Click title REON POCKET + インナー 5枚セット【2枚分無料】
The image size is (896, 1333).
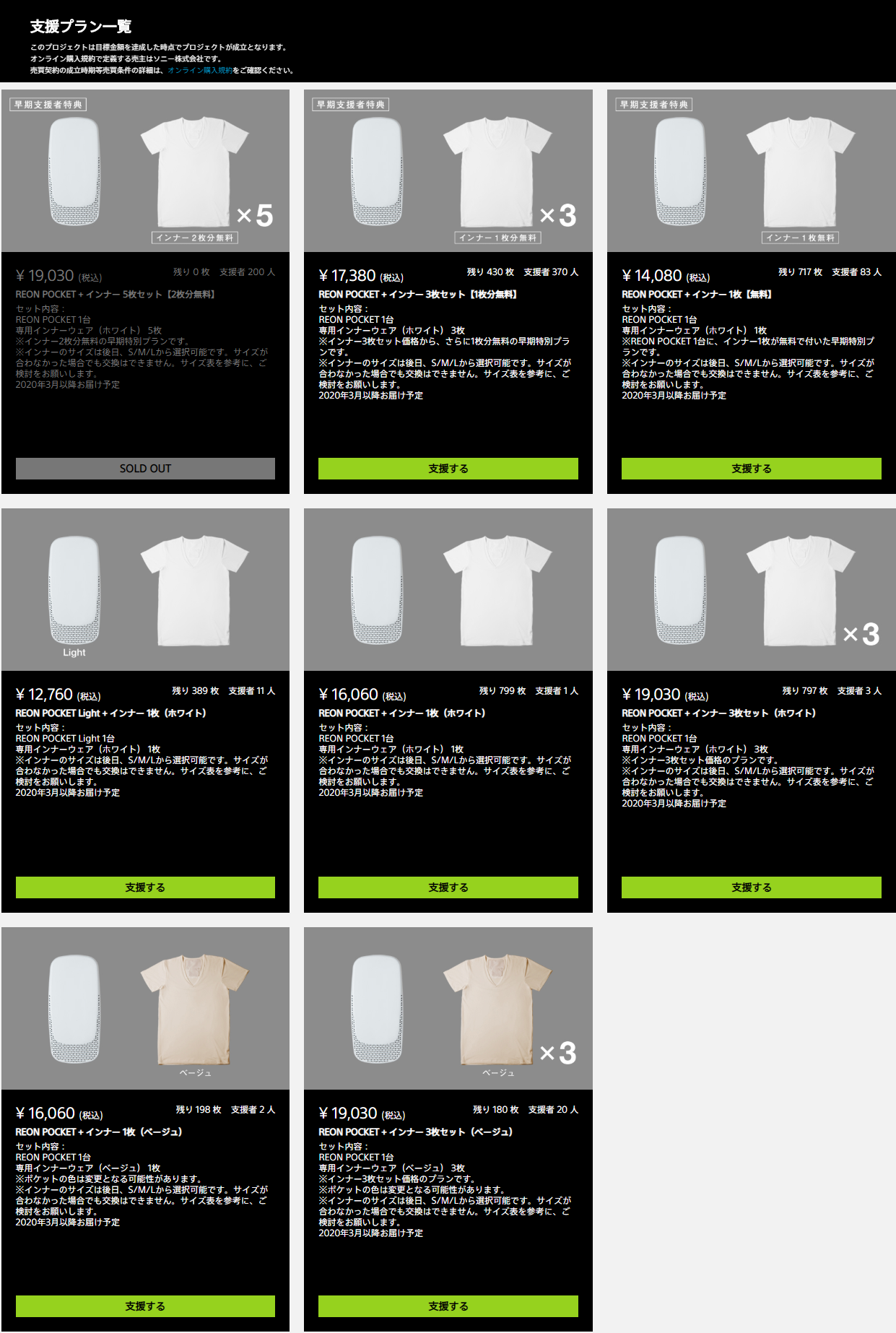tap(116, 295)
